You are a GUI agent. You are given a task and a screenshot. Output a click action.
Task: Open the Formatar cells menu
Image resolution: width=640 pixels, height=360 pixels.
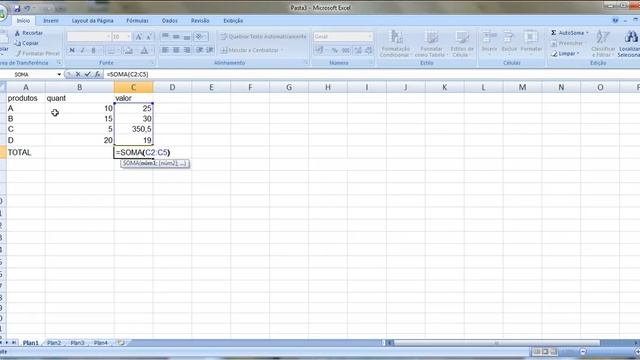531,42
